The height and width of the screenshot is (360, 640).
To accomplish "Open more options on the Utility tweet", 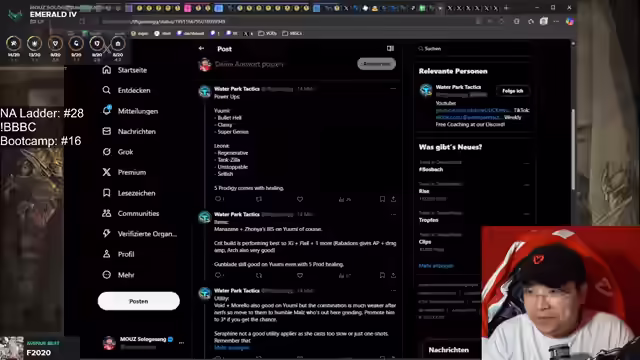I will 393,291.
